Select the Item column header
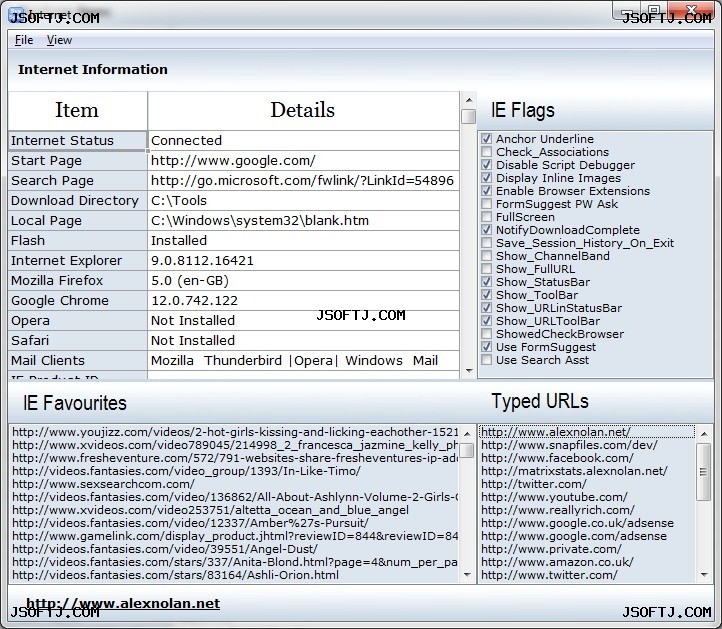This screenshot has width=722, height=629. (77, 111)
